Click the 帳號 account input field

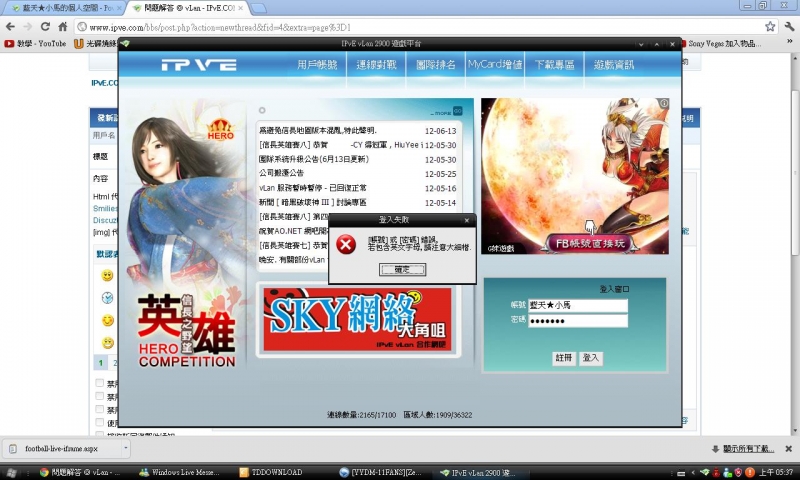pyautogui.click(x=578, y=305)
